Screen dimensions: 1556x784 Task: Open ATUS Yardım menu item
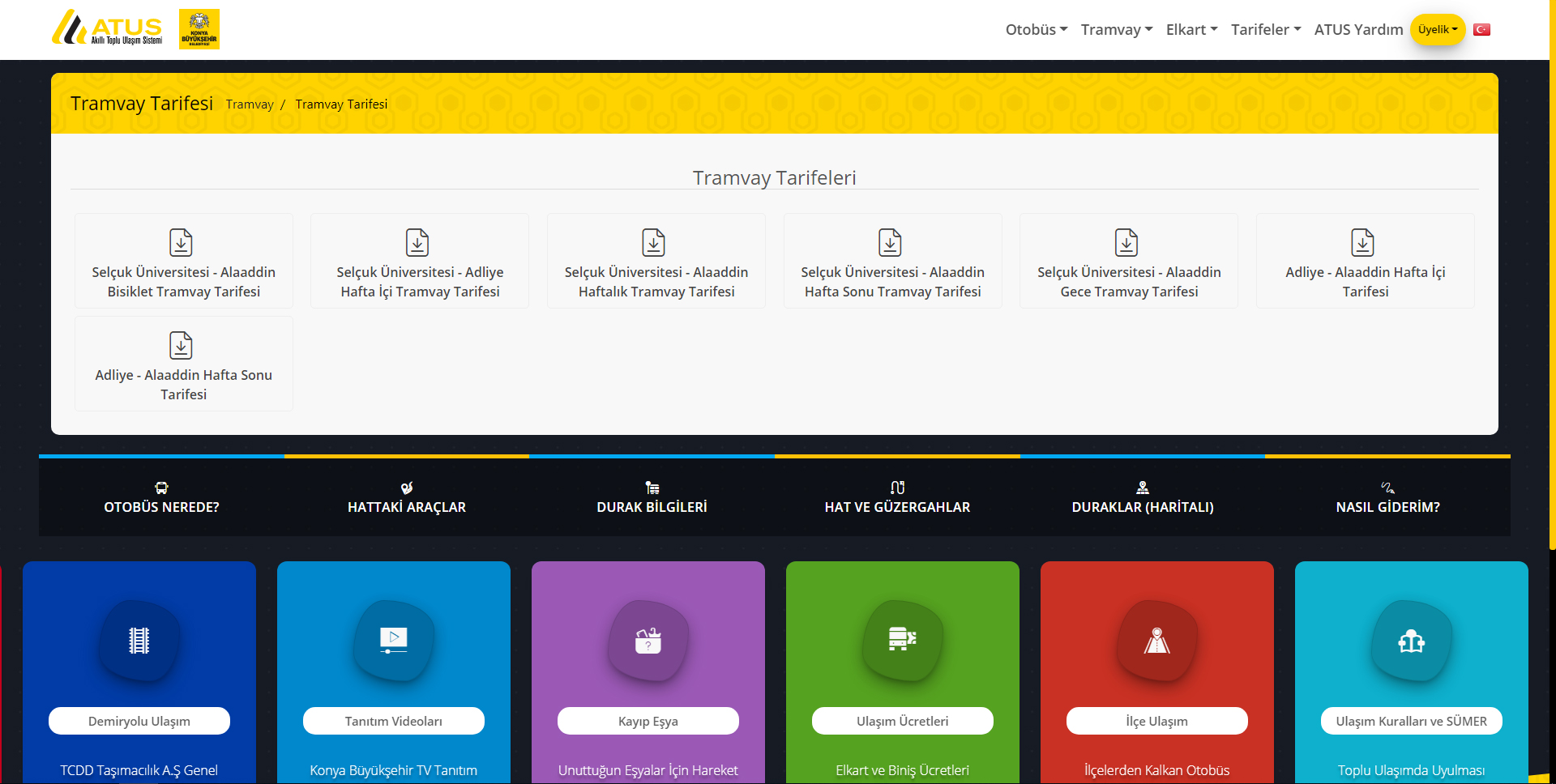1358,30
